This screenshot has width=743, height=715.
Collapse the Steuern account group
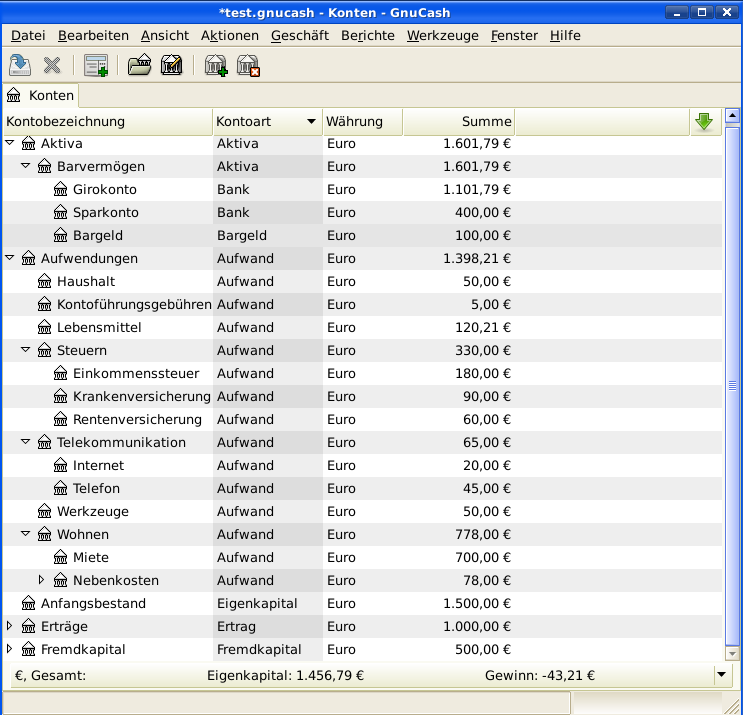26,350
